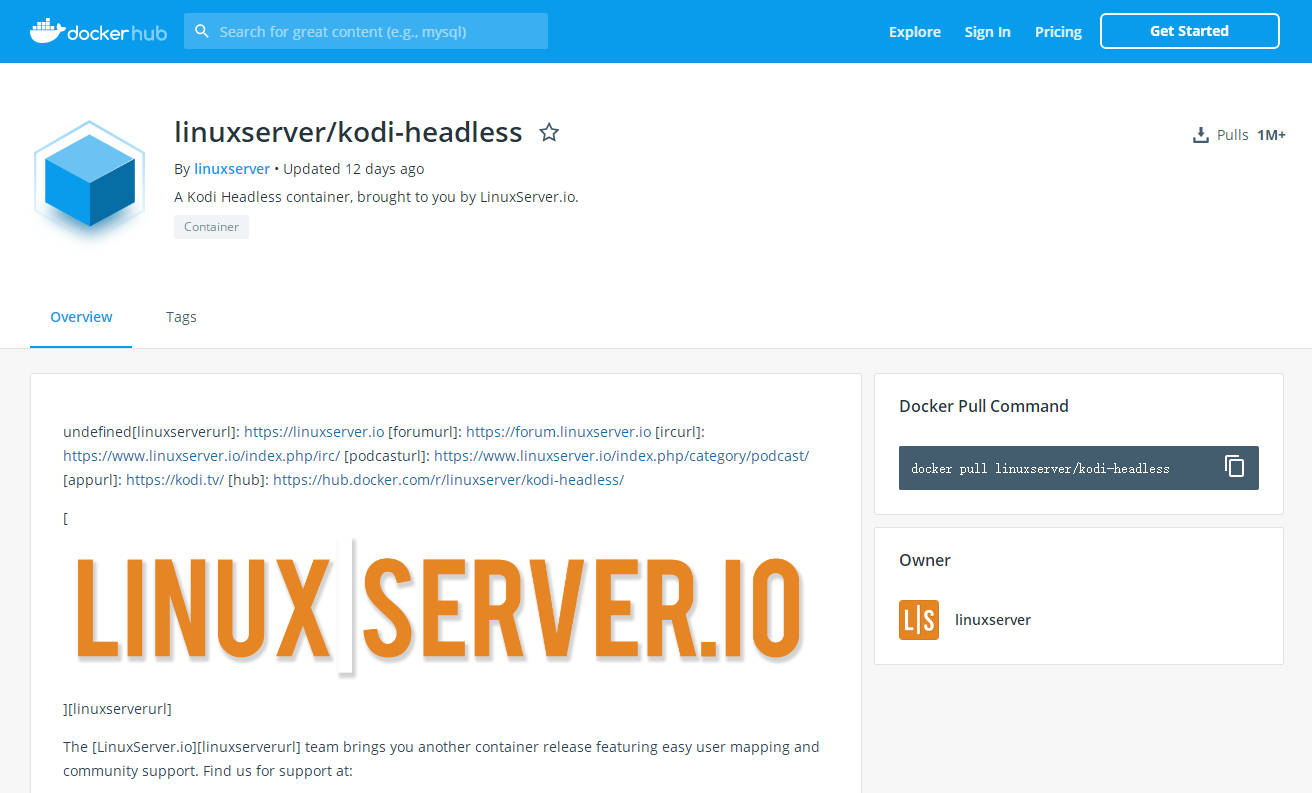Click the 'Updated 12 days ago' text
Image resolution: width=1312 pixels, height=793 pixels.
click(x=354, y=169)
